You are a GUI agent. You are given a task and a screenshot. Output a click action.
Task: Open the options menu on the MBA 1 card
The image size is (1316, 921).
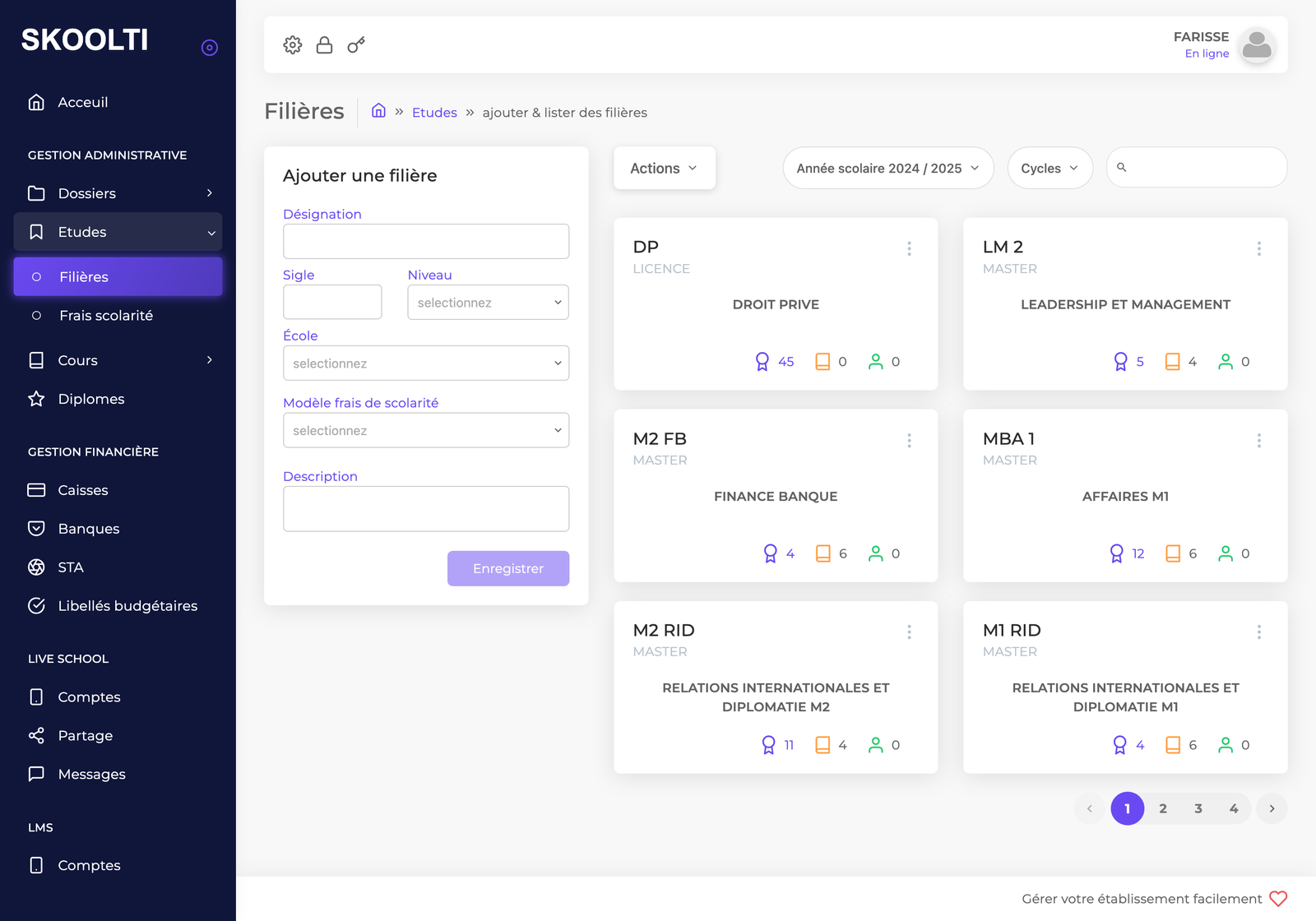(1259, 440)
